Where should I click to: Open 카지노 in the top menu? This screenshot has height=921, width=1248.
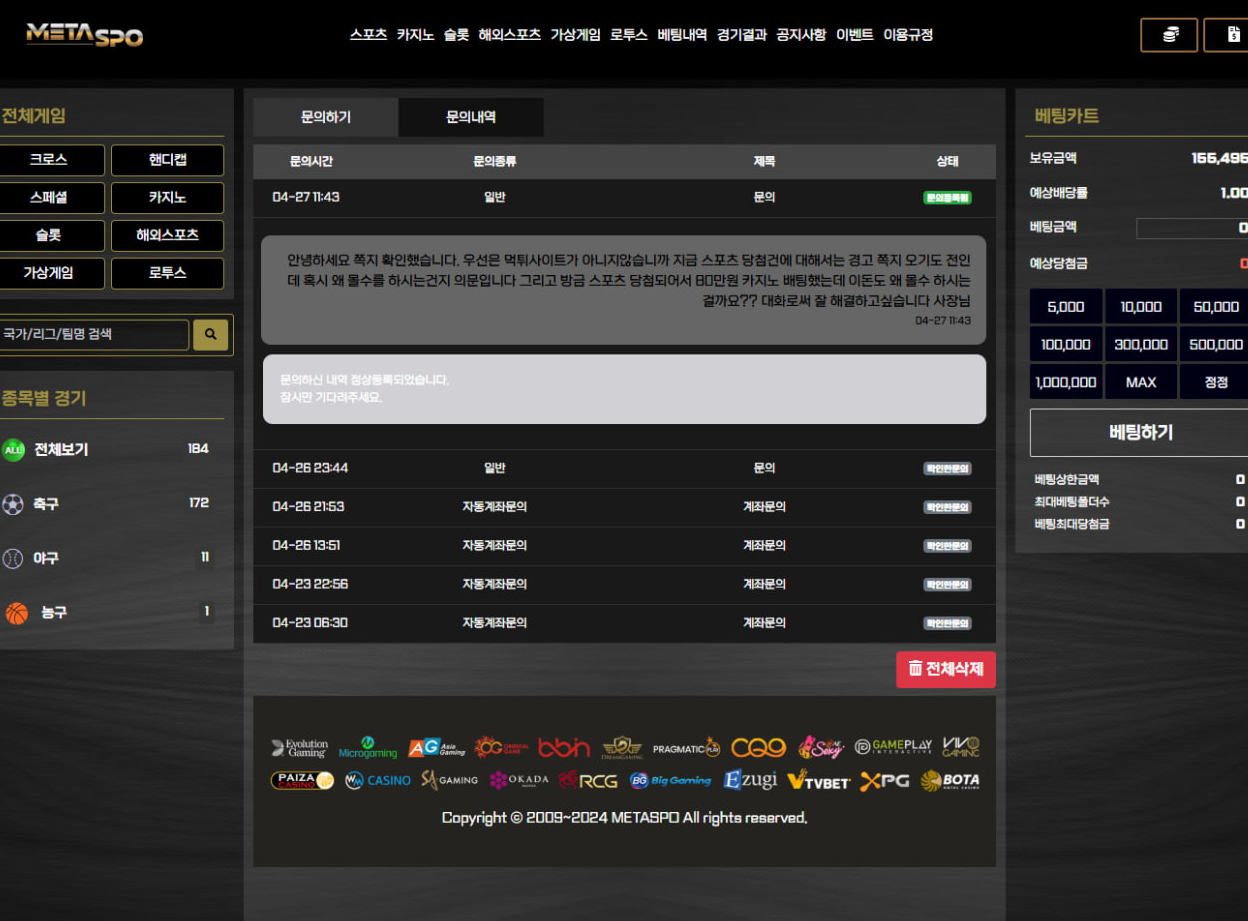click(x=415, y=35)
